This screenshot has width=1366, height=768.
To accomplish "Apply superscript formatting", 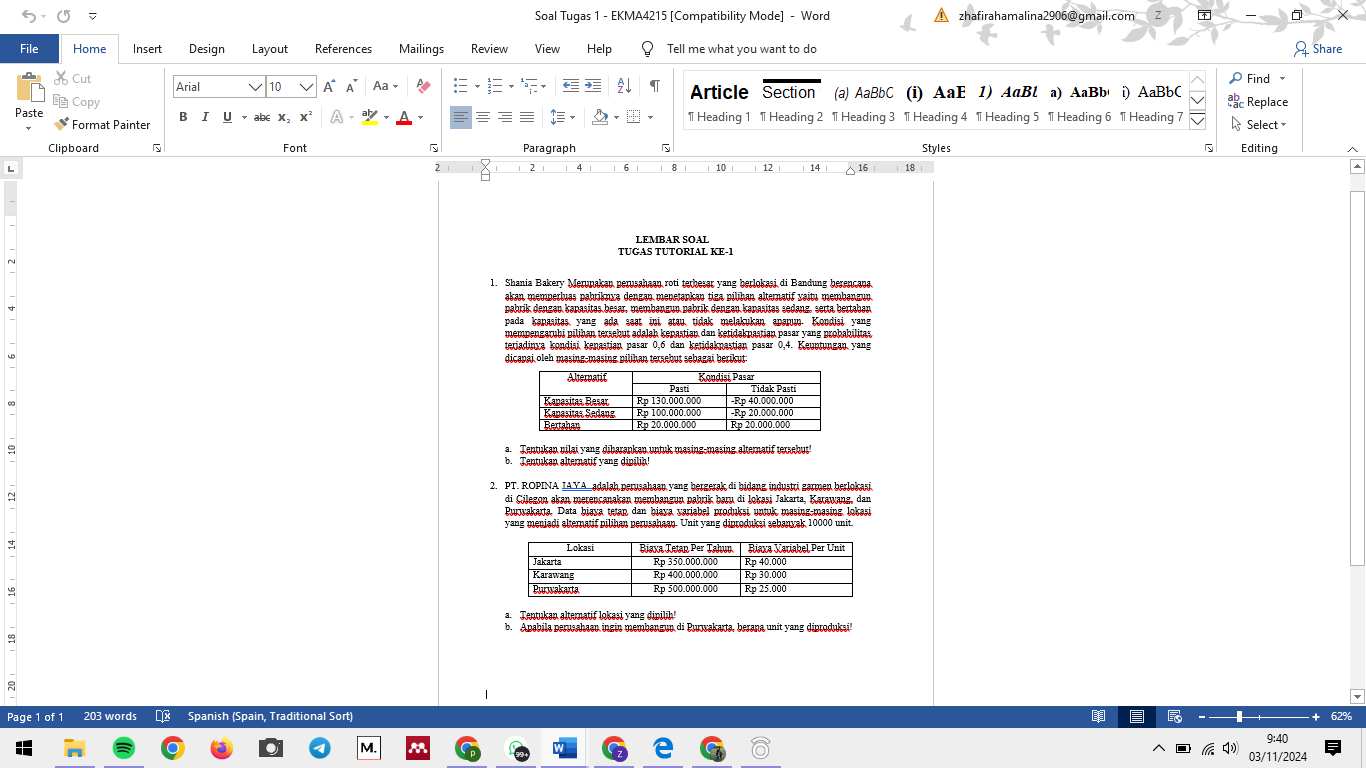I will point(306,117).
